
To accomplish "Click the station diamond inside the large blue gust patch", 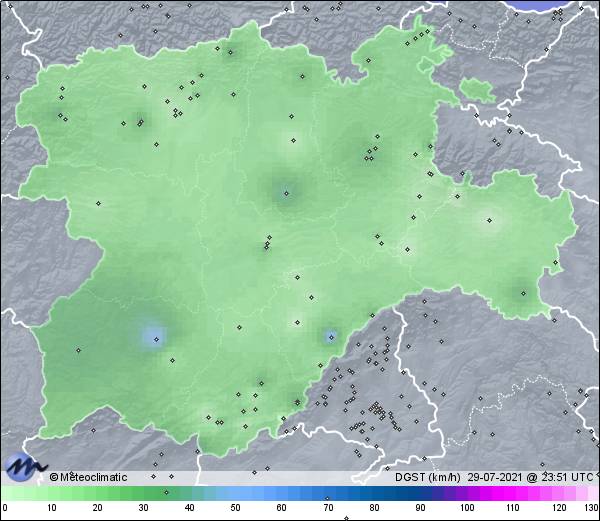I will tap(156, 339).
